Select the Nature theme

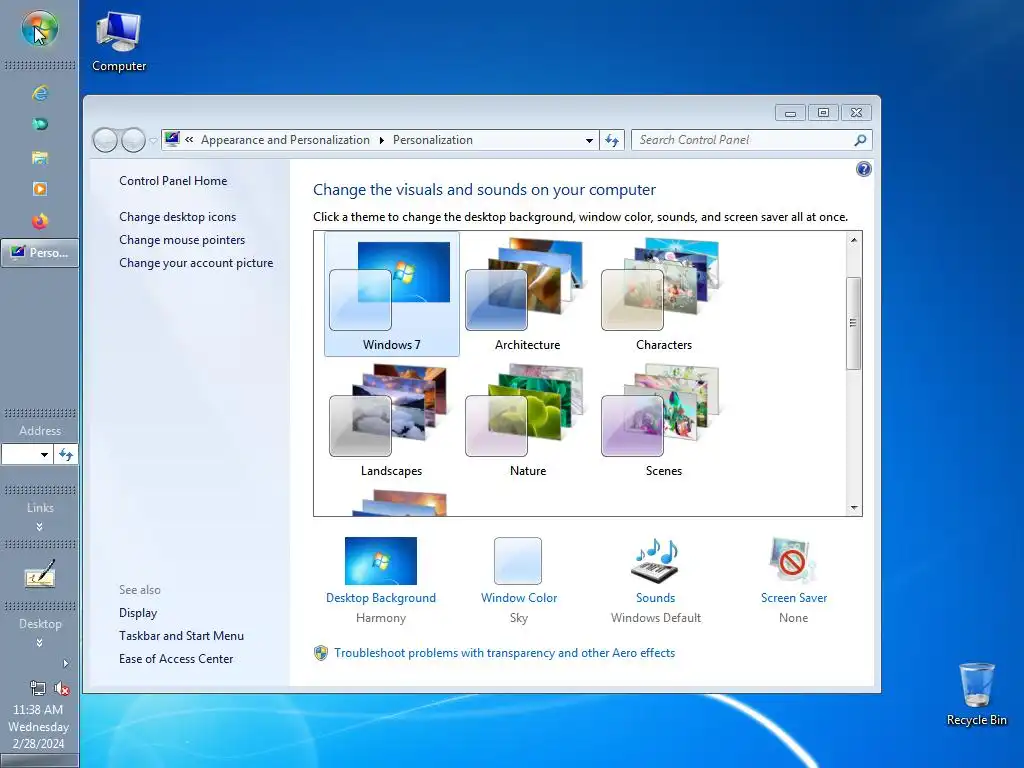coord(528,421)
